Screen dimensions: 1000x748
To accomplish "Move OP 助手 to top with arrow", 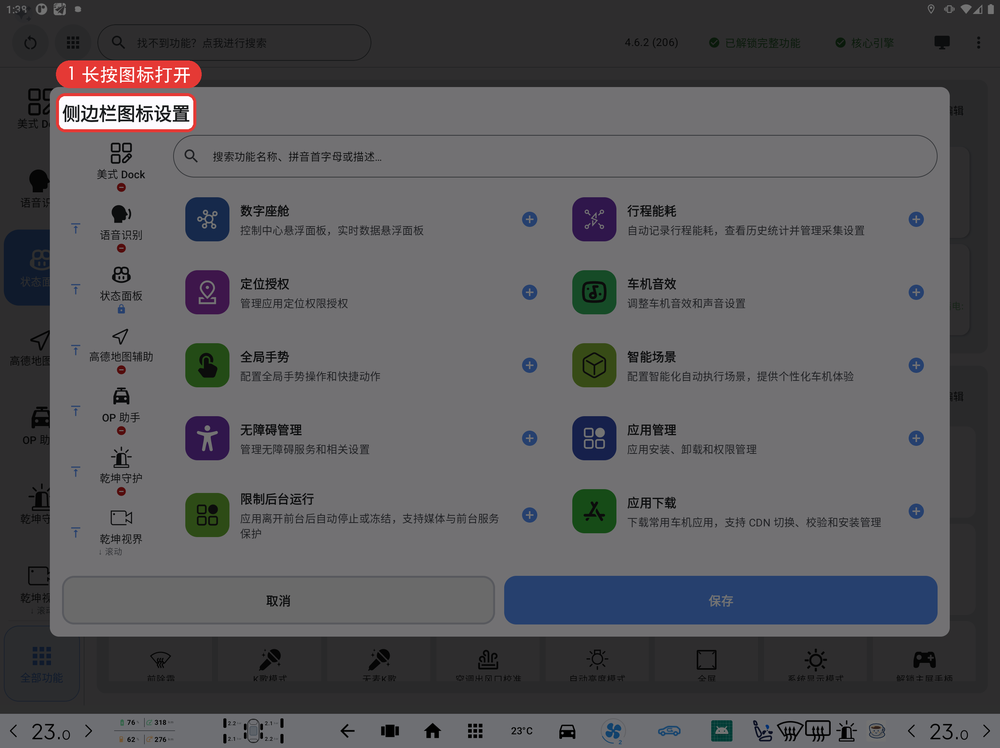I will point(75,411).
